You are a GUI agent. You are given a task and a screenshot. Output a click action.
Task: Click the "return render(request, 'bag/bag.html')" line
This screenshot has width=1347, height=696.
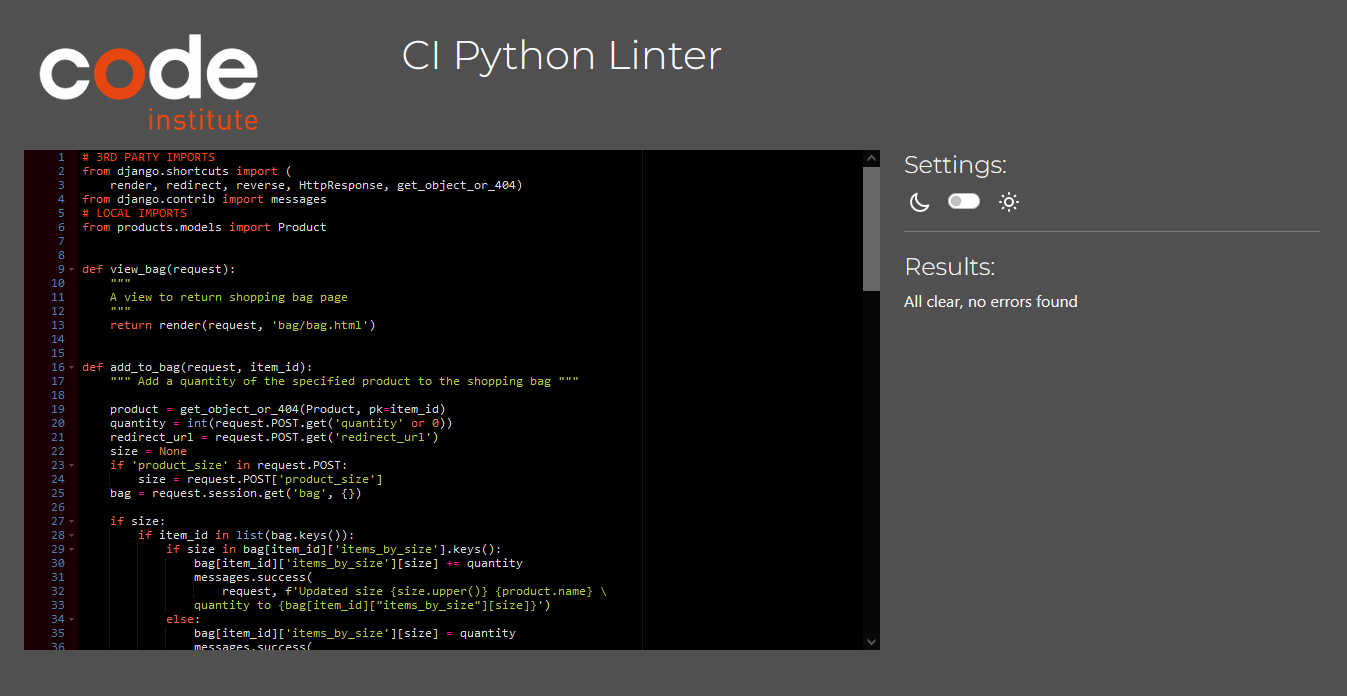click(243, 325)
